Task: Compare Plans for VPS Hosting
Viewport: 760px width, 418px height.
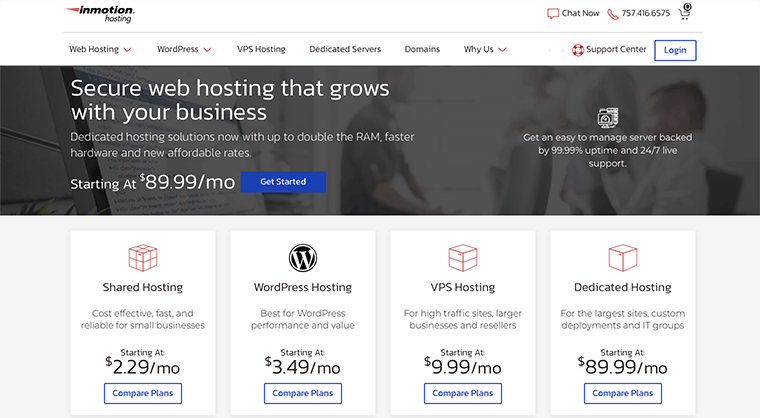Action: point(463,393)
